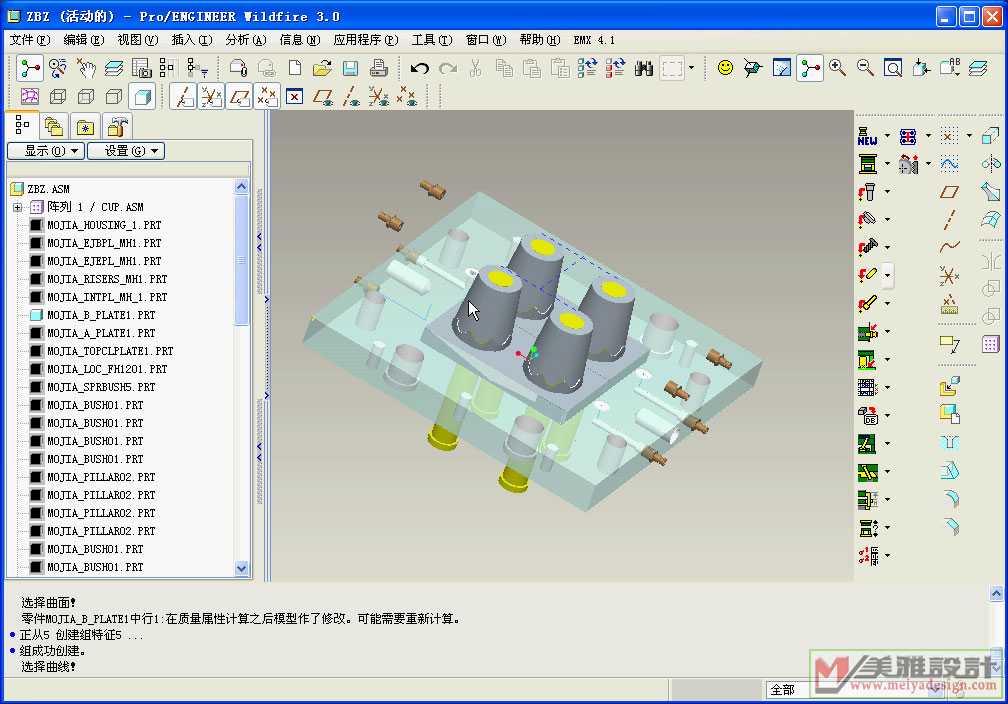Click the binoculars Find icon
The height and width of the screenshot is (704, 1008).
coord(644,68)
